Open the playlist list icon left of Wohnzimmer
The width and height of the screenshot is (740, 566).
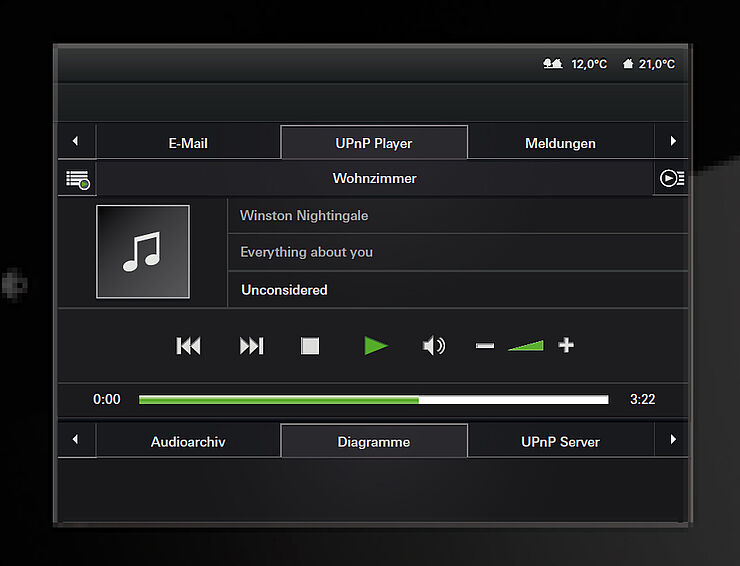click(77, 179)
